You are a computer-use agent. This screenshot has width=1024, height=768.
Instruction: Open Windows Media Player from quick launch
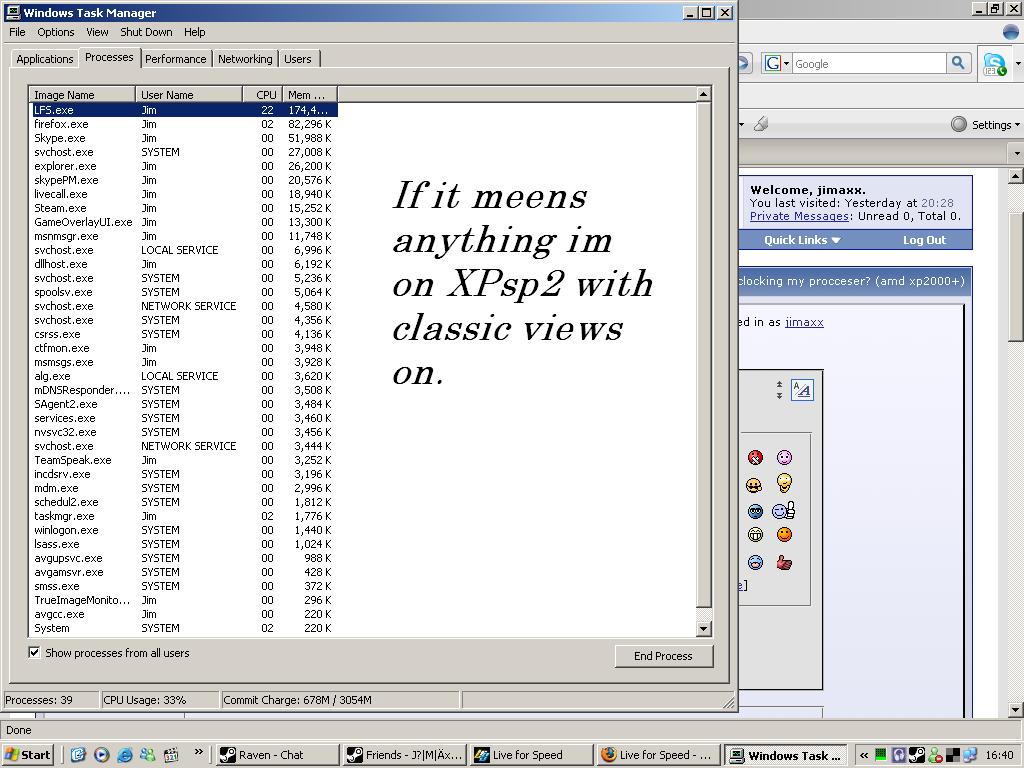click(101, 755)
